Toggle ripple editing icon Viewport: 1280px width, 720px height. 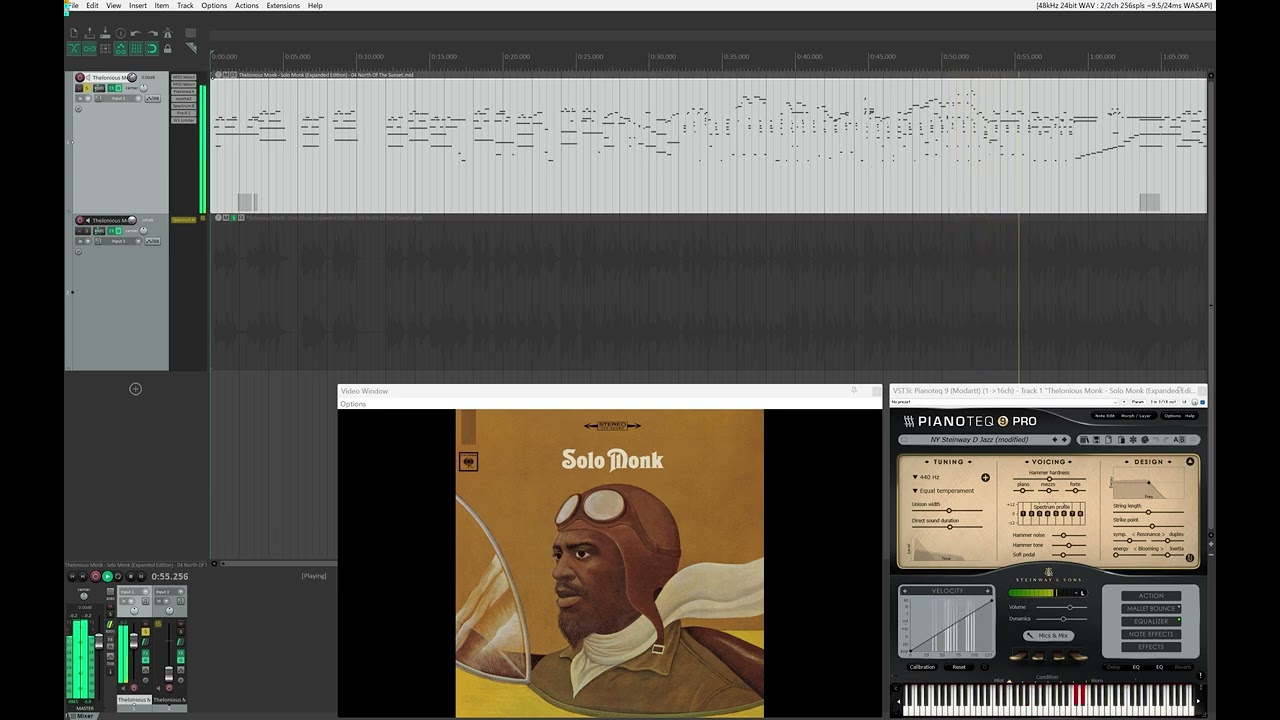pyautogui.click(x=105, y=48)
